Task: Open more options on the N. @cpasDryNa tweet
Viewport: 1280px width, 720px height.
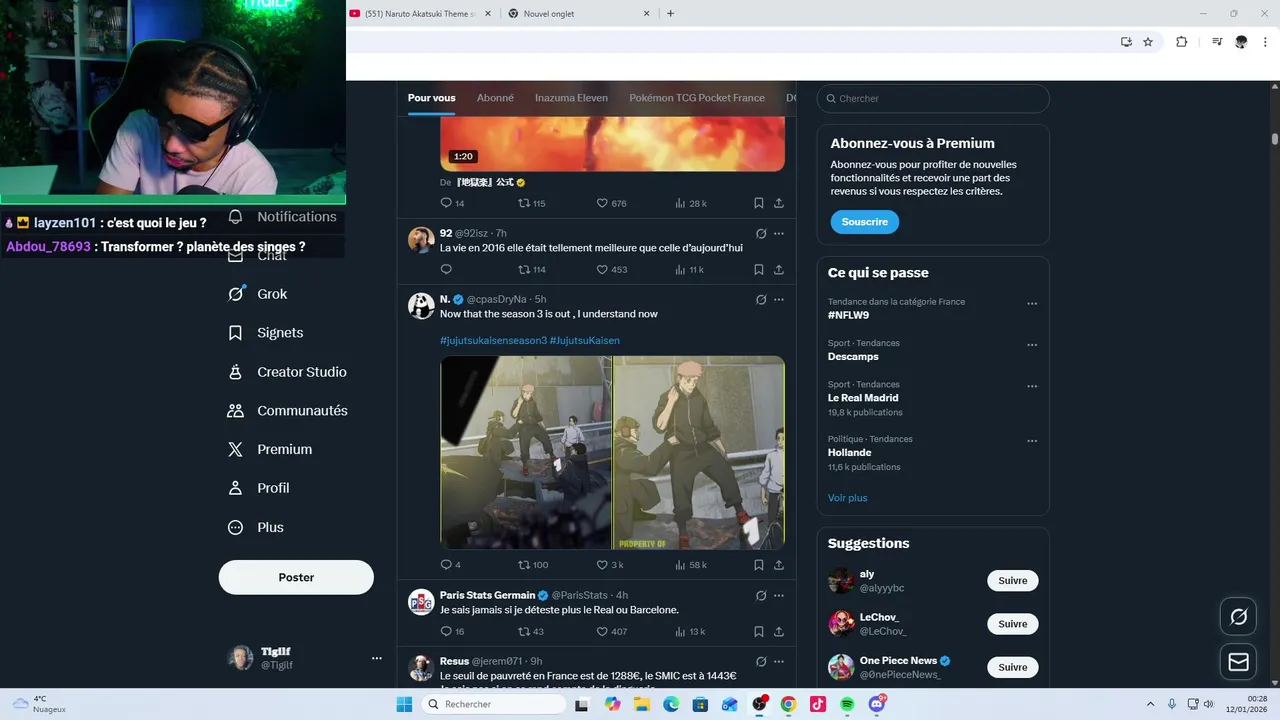Action: pos(779,299)
